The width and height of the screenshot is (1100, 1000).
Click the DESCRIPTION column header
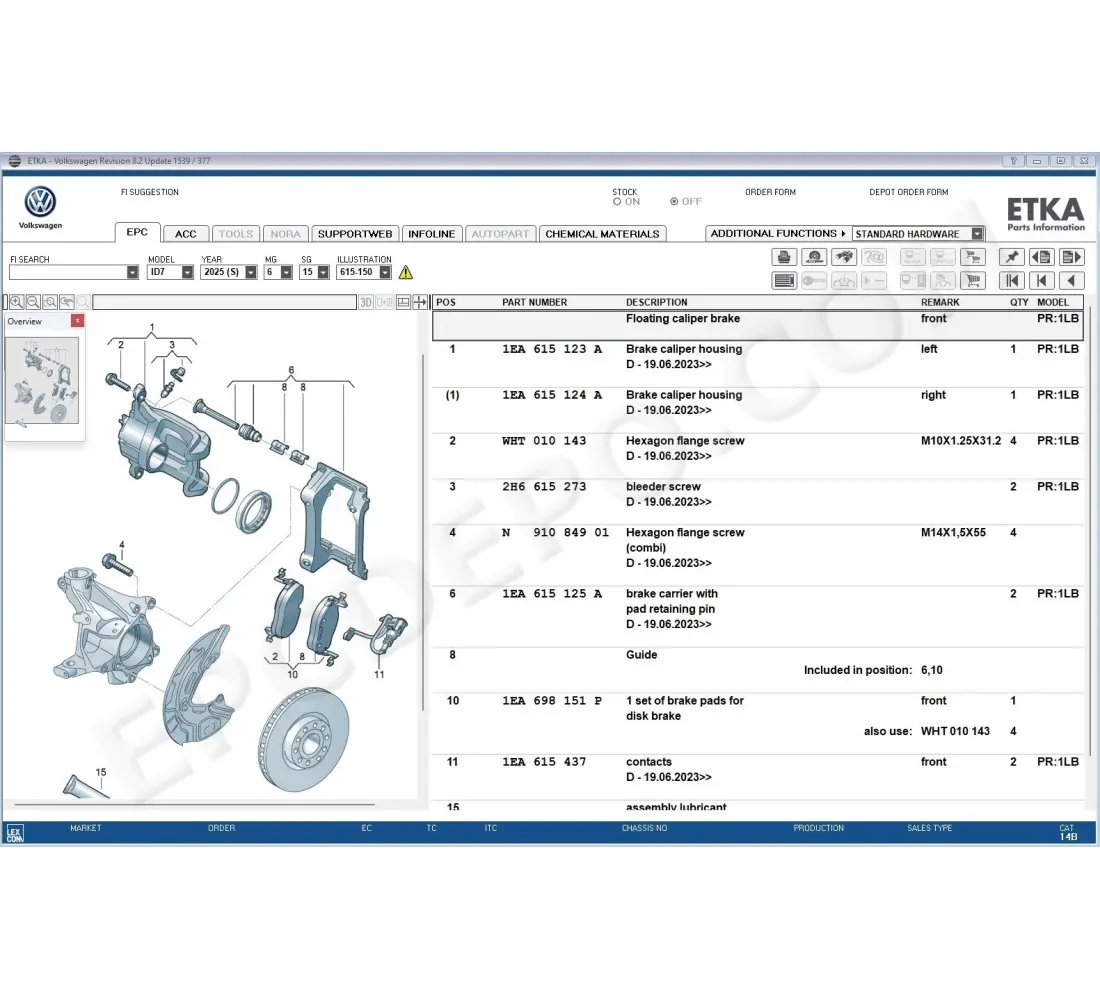click(657, 302)
